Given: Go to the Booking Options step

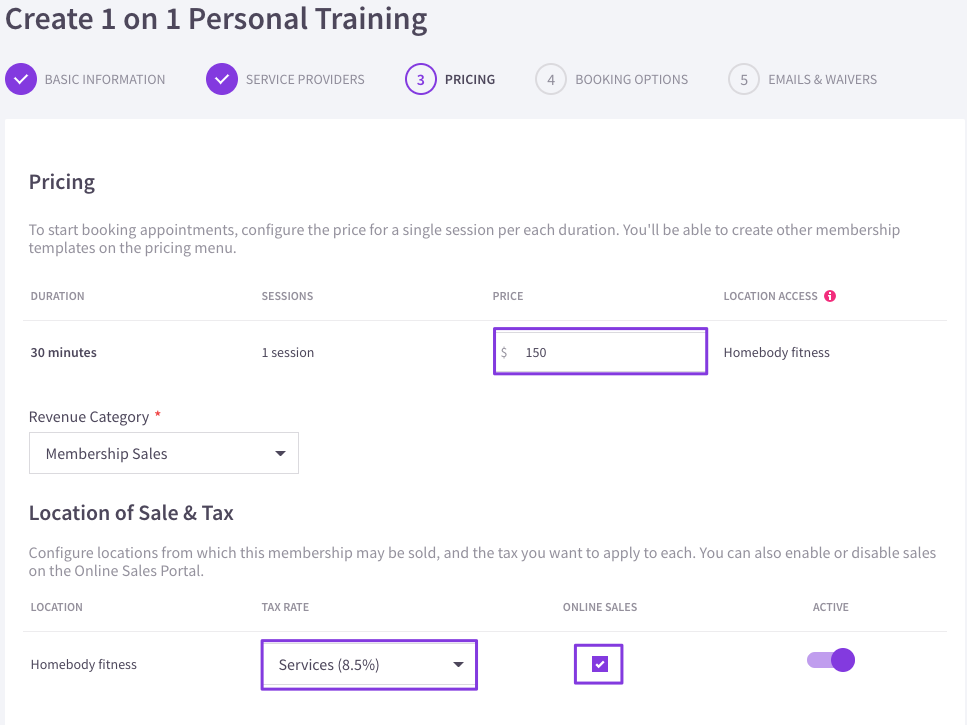Looking at the screenshot, I should tap(632, 80).
